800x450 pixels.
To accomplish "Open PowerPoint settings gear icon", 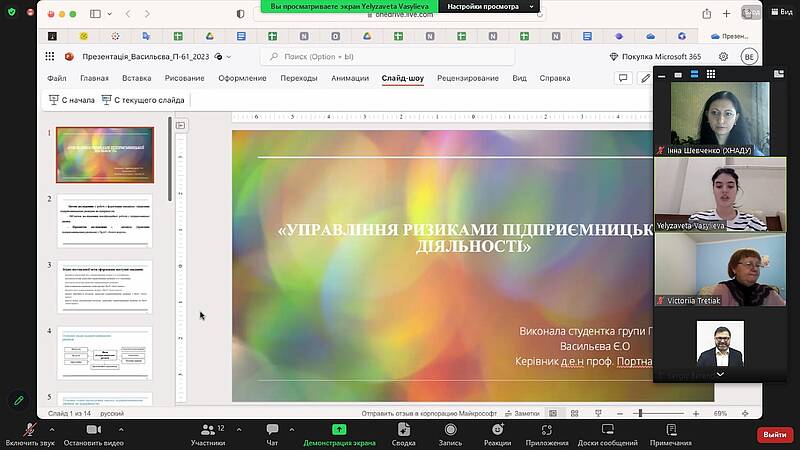I will [723, 57].
